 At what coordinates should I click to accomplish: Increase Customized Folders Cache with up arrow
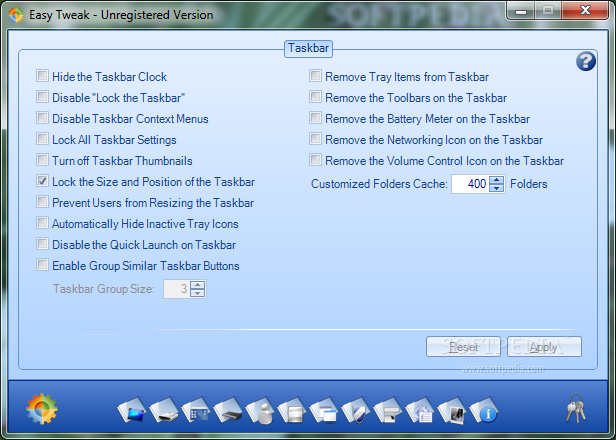(497, 180)
